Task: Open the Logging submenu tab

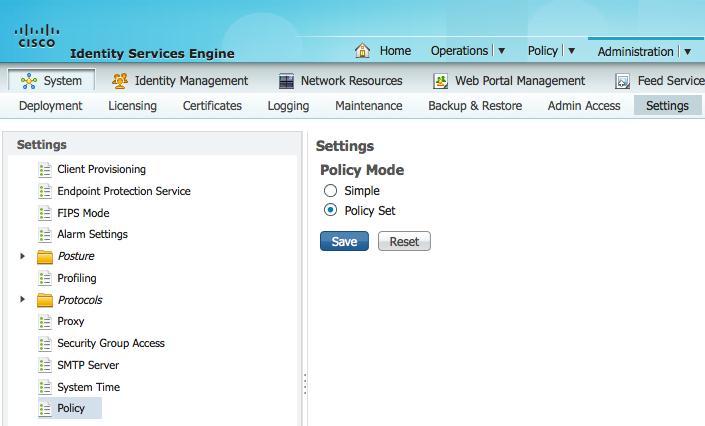Action: pyautogui.click(x=288, y=106)
